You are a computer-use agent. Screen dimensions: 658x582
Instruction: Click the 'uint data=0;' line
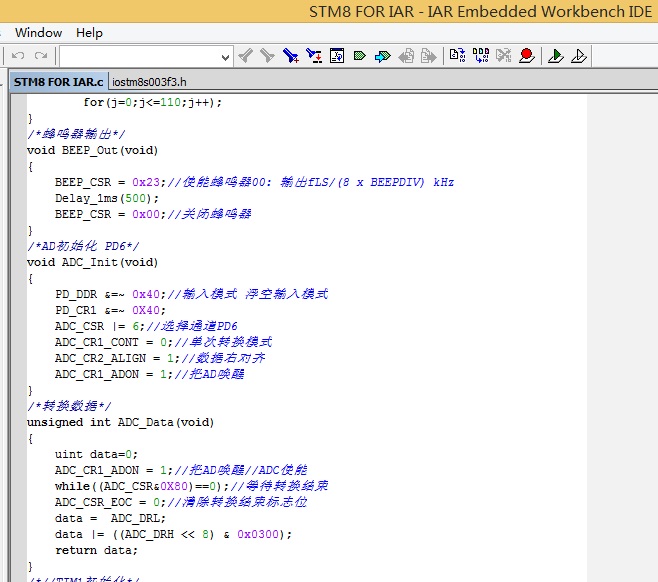point(96,454)
